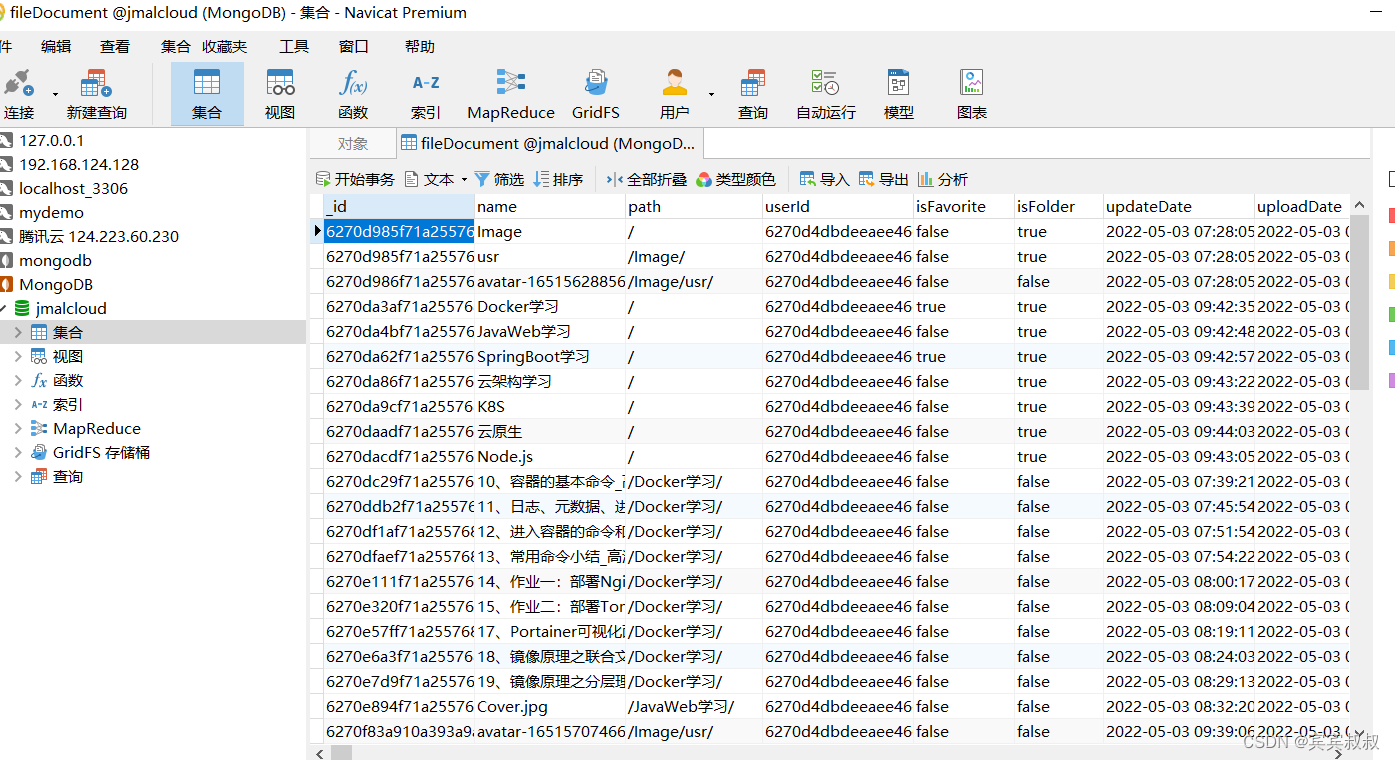This screenshot has height=760, width=1395.
Task: Click the updateDate column header
Action: click(1179, 206)
